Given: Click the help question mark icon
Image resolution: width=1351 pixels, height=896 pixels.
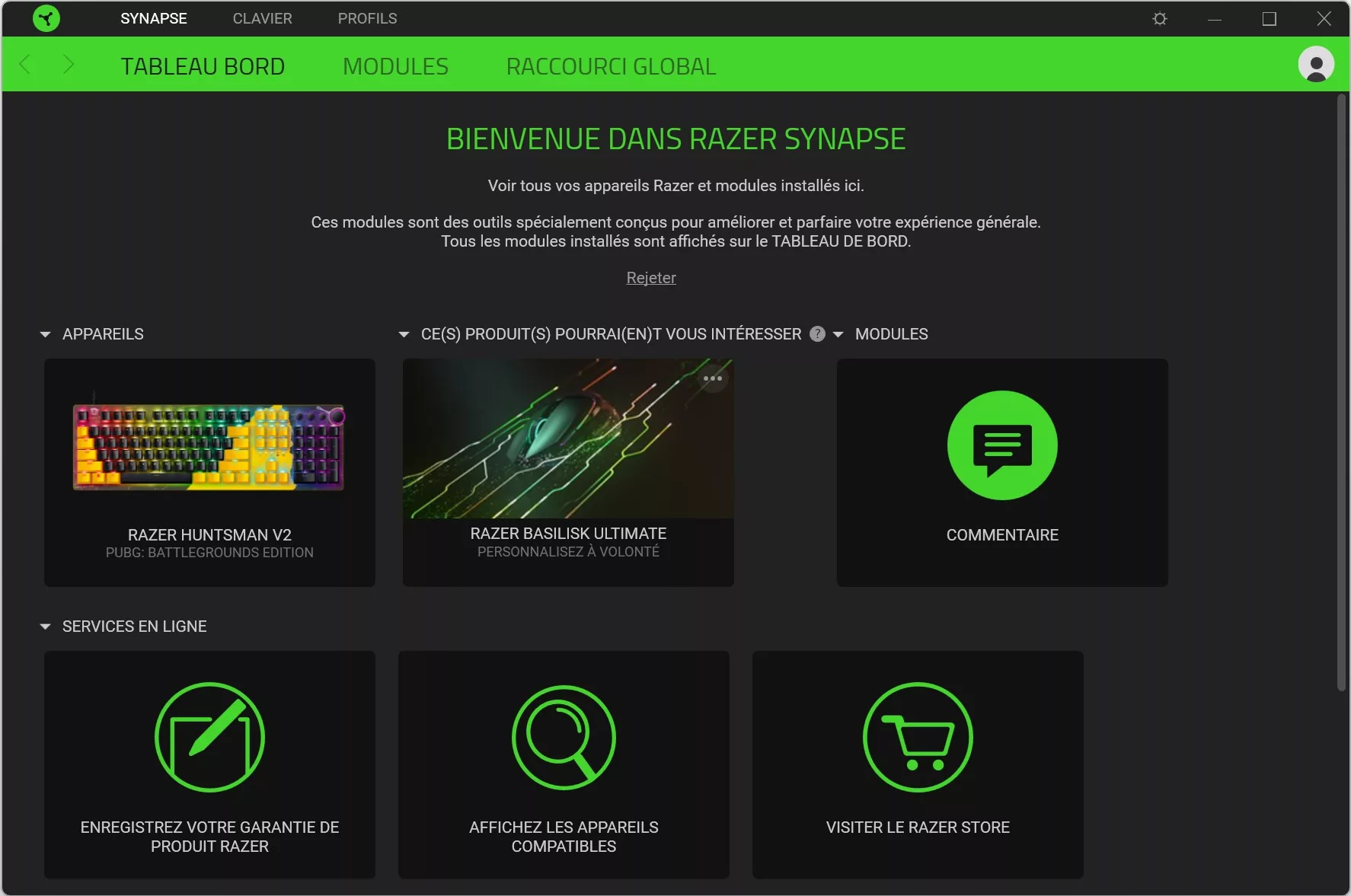Looking at the screenshot, I should (x=816, y=334).
